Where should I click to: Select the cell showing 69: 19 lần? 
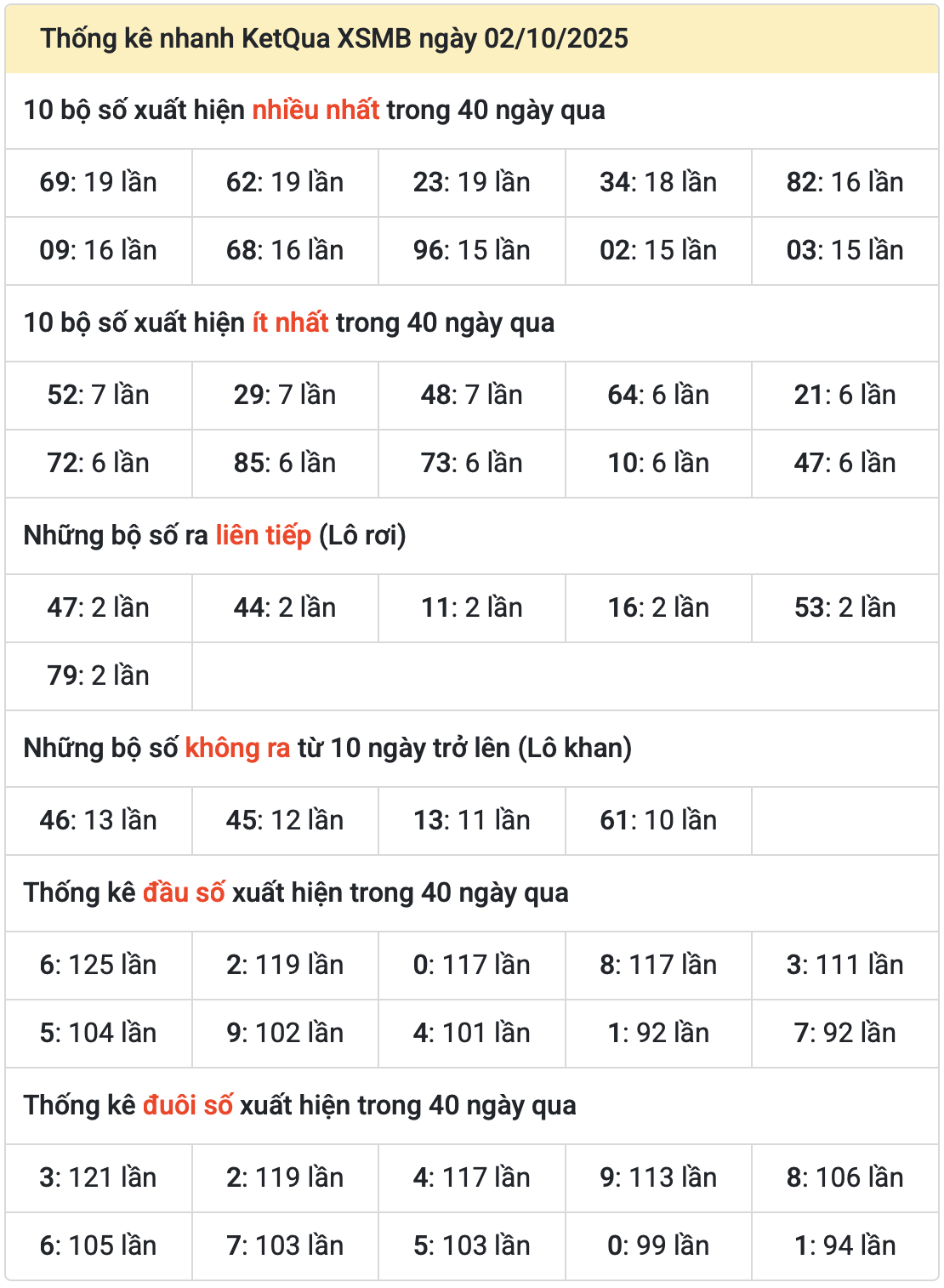99,182
